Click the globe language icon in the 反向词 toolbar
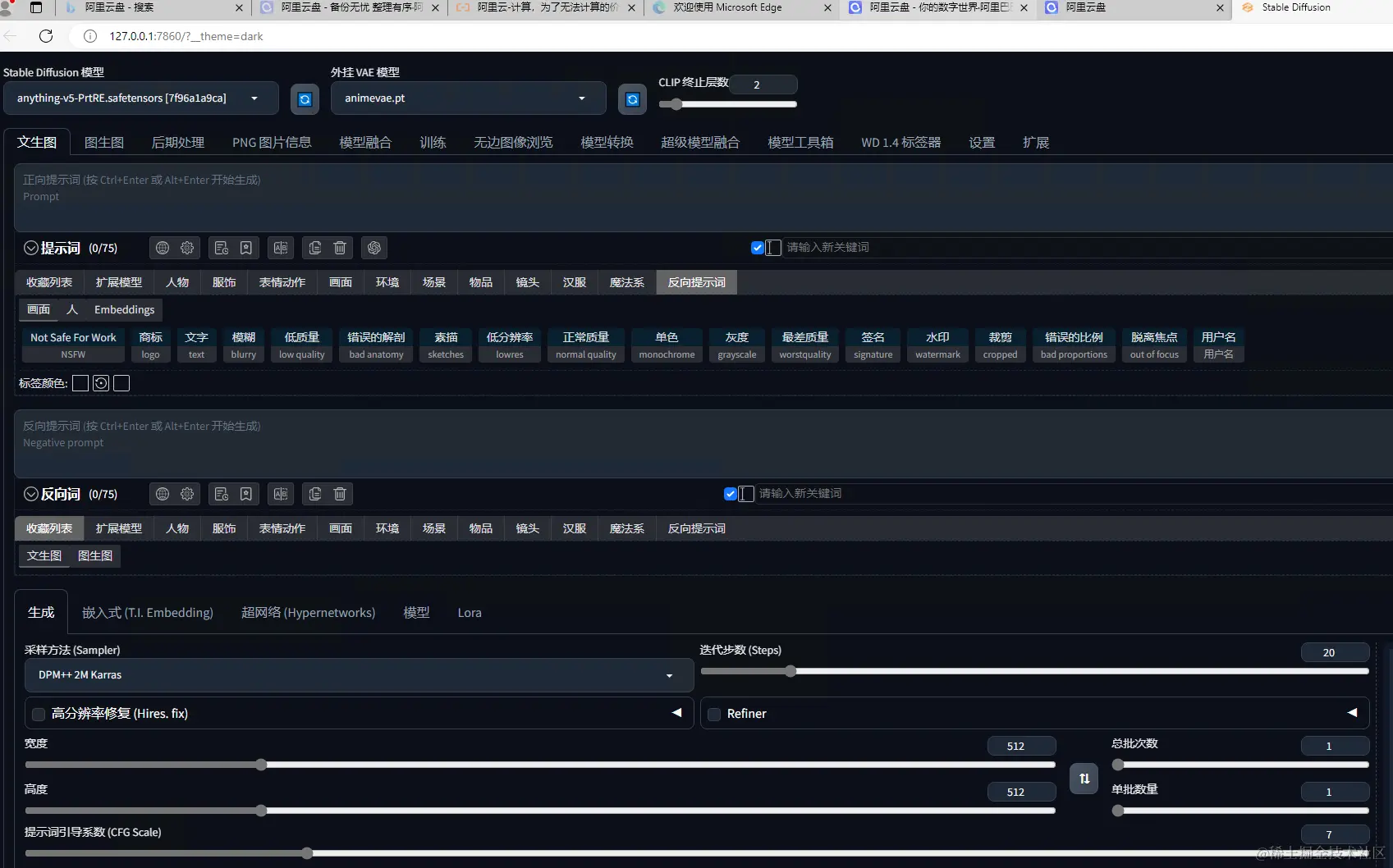 point(163,494)
